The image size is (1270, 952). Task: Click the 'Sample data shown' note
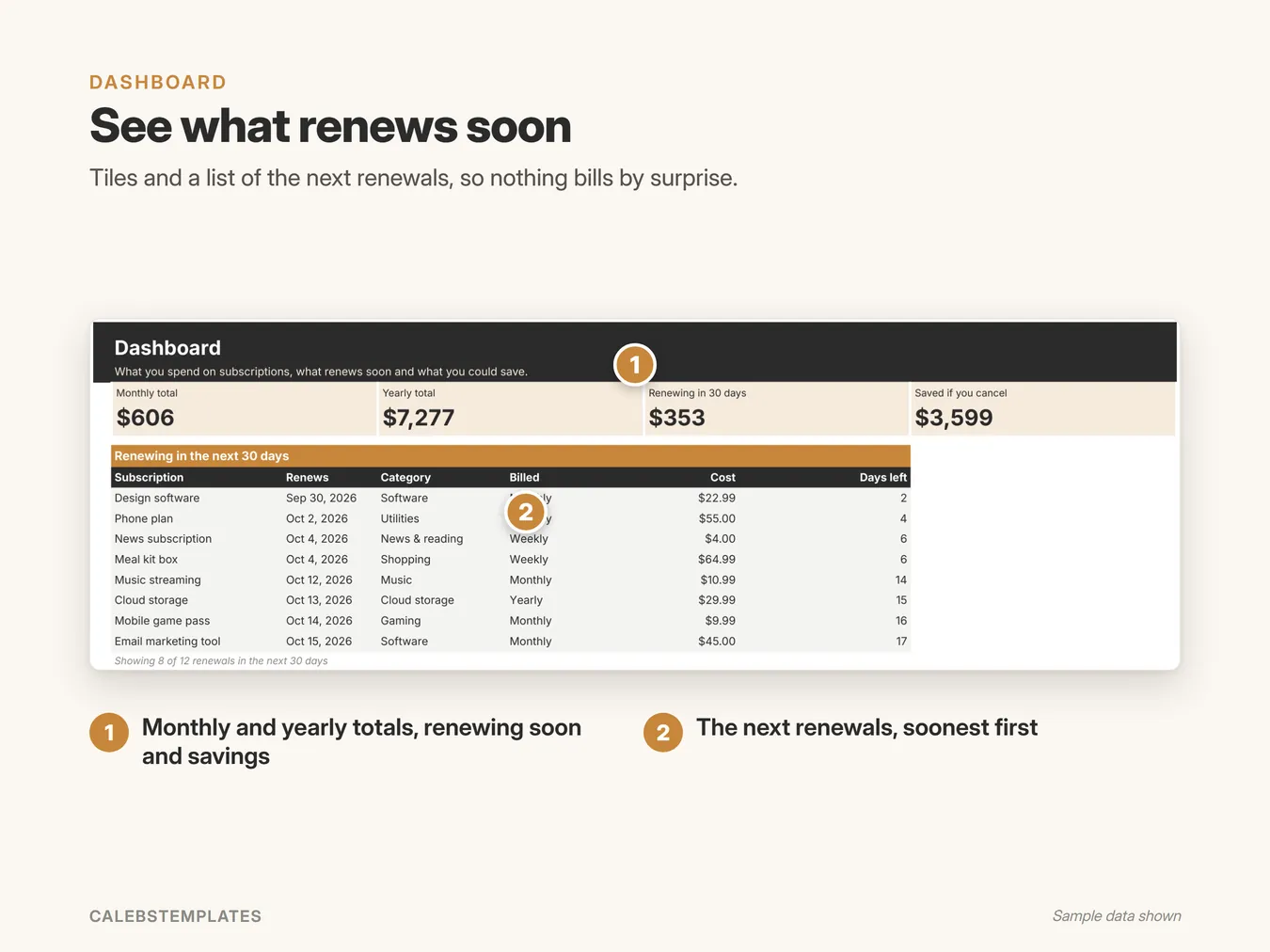click(1117, 916)
